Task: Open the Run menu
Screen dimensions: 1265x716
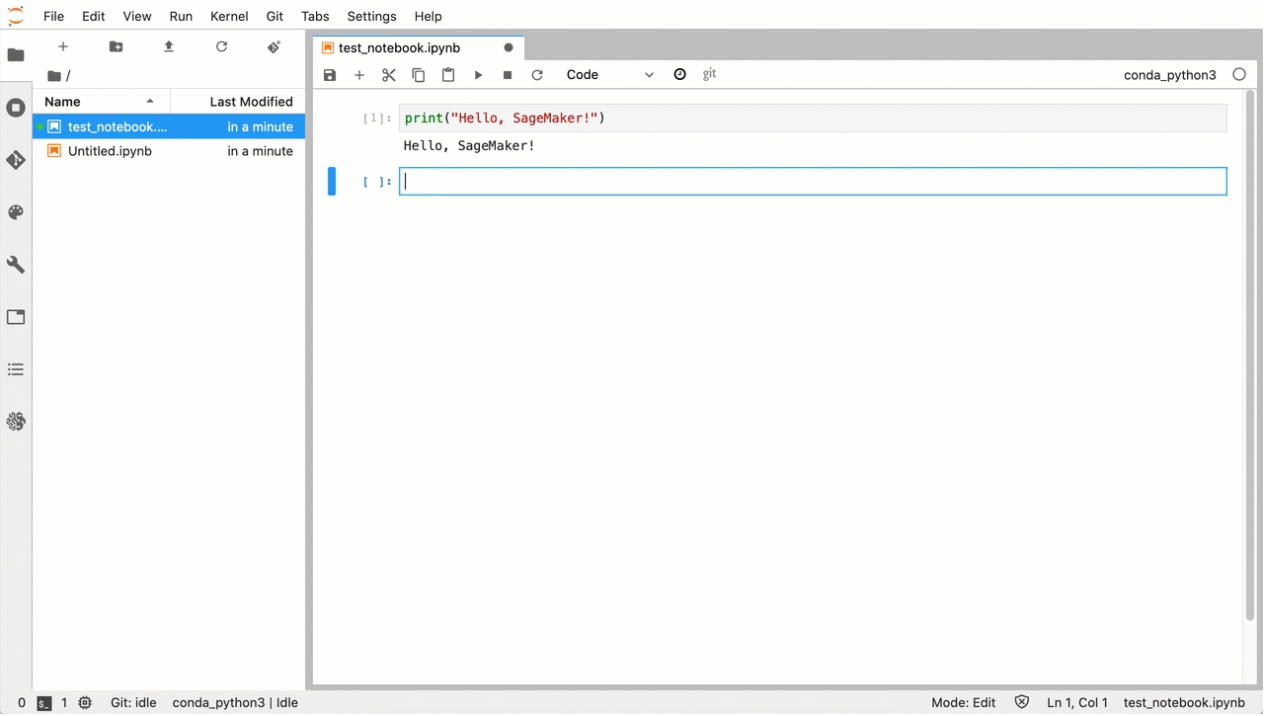Action: click(181, 16)
